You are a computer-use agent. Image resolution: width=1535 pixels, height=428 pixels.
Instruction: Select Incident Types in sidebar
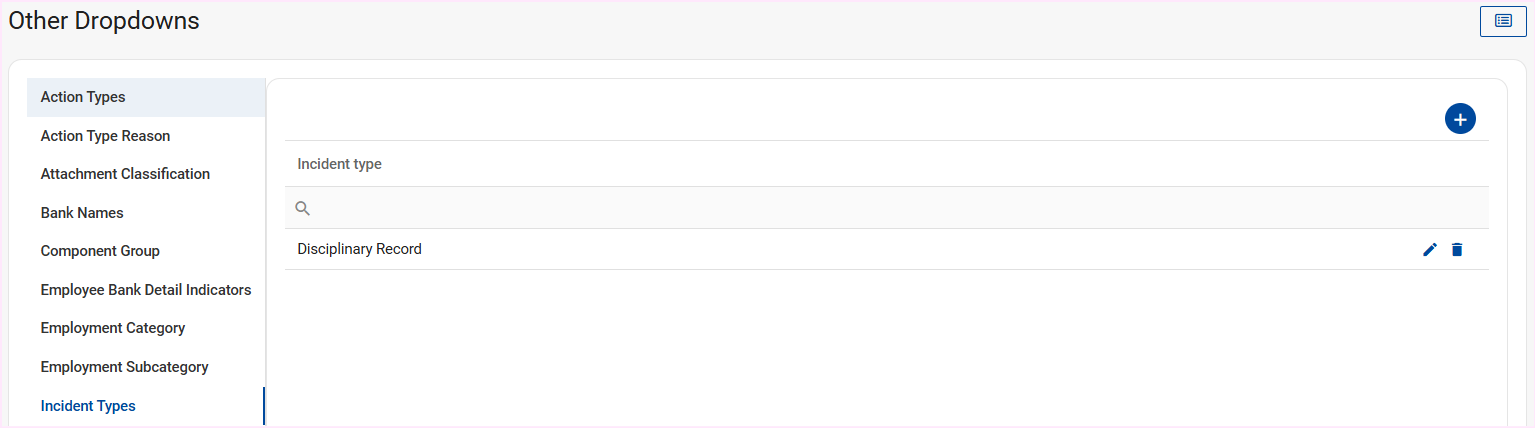(88, 406)
